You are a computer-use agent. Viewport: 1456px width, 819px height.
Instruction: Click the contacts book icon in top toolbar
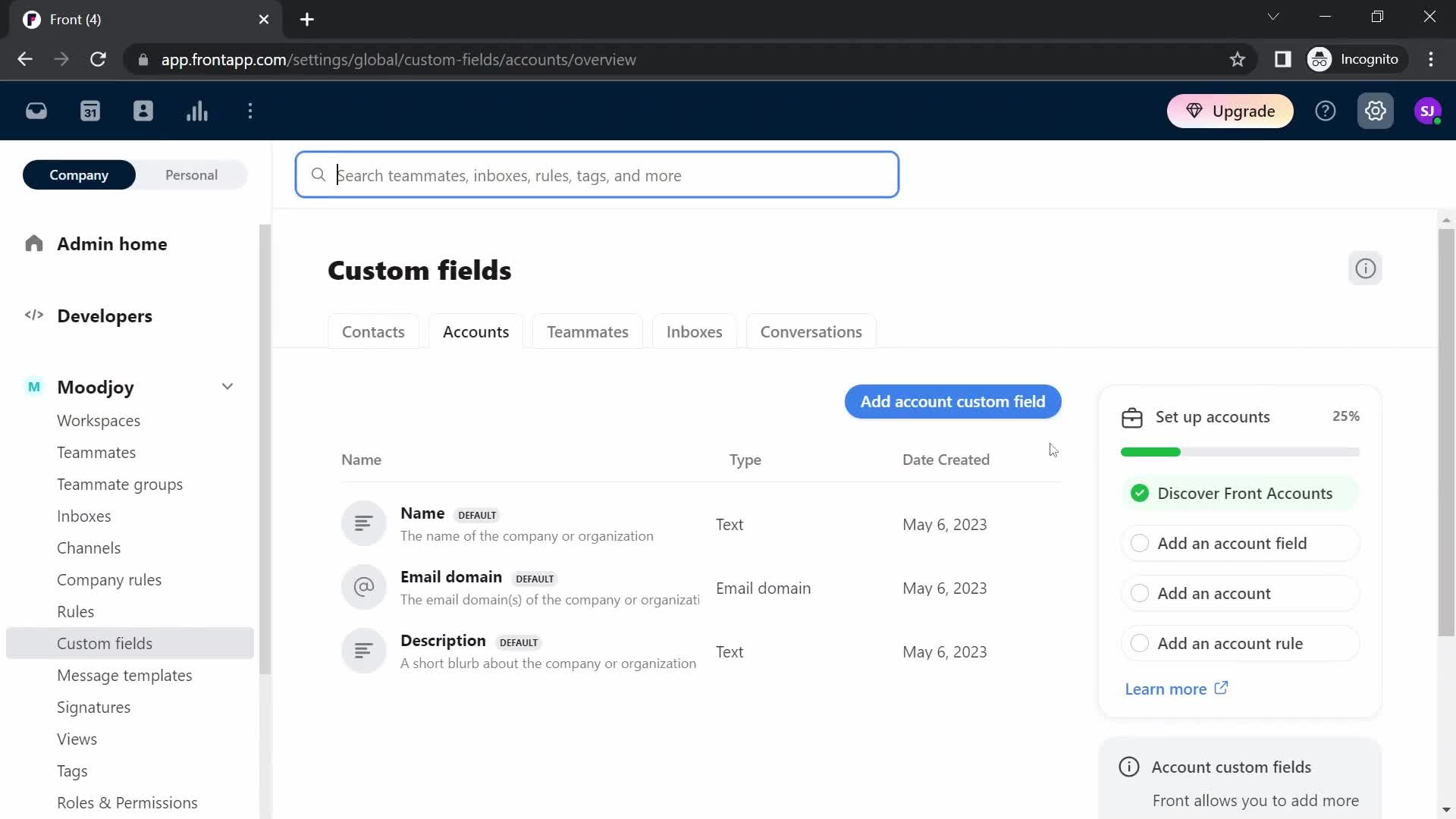[143, 111]
